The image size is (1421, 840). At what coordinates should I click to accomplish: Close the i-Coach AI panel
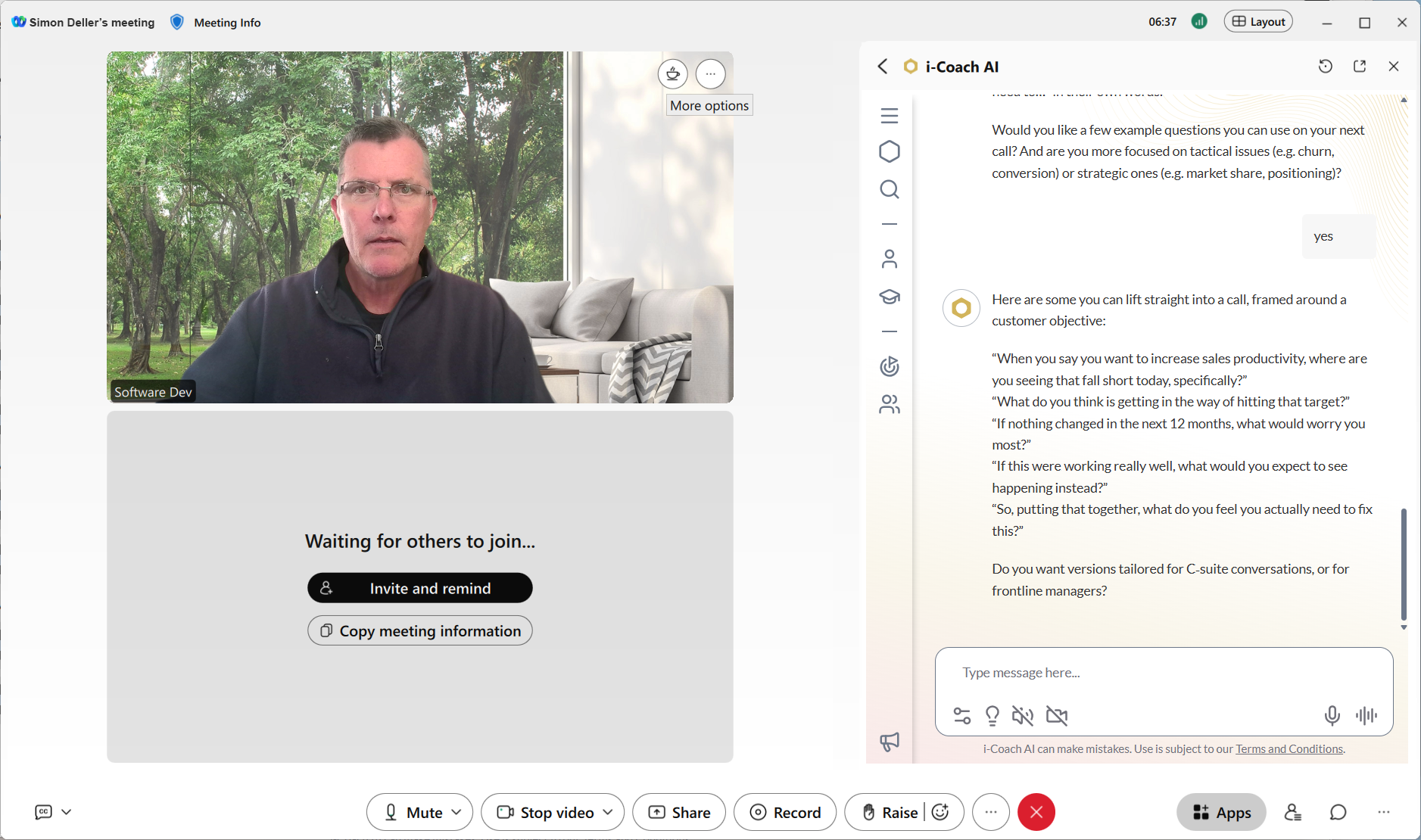click(x=1394, y=67)
